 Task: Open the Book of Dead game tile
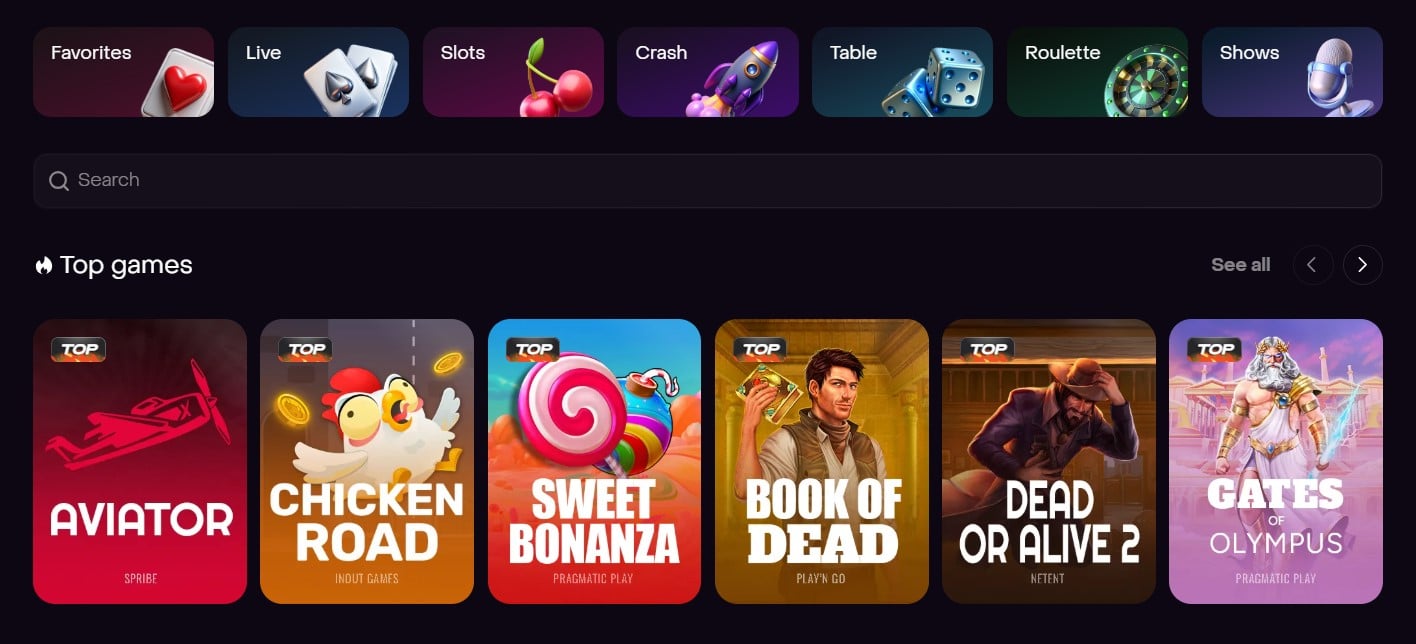point(822,461)
